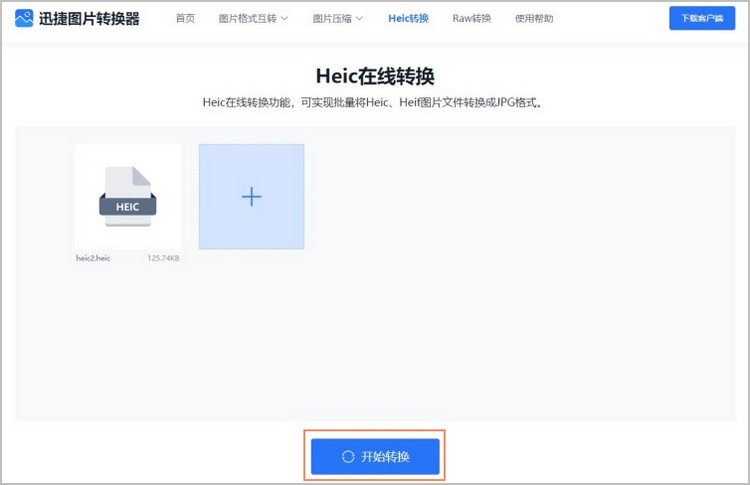
Task: Switch to the Heic转换 tab
Action: pyautogui.click(x=408, y=18)
